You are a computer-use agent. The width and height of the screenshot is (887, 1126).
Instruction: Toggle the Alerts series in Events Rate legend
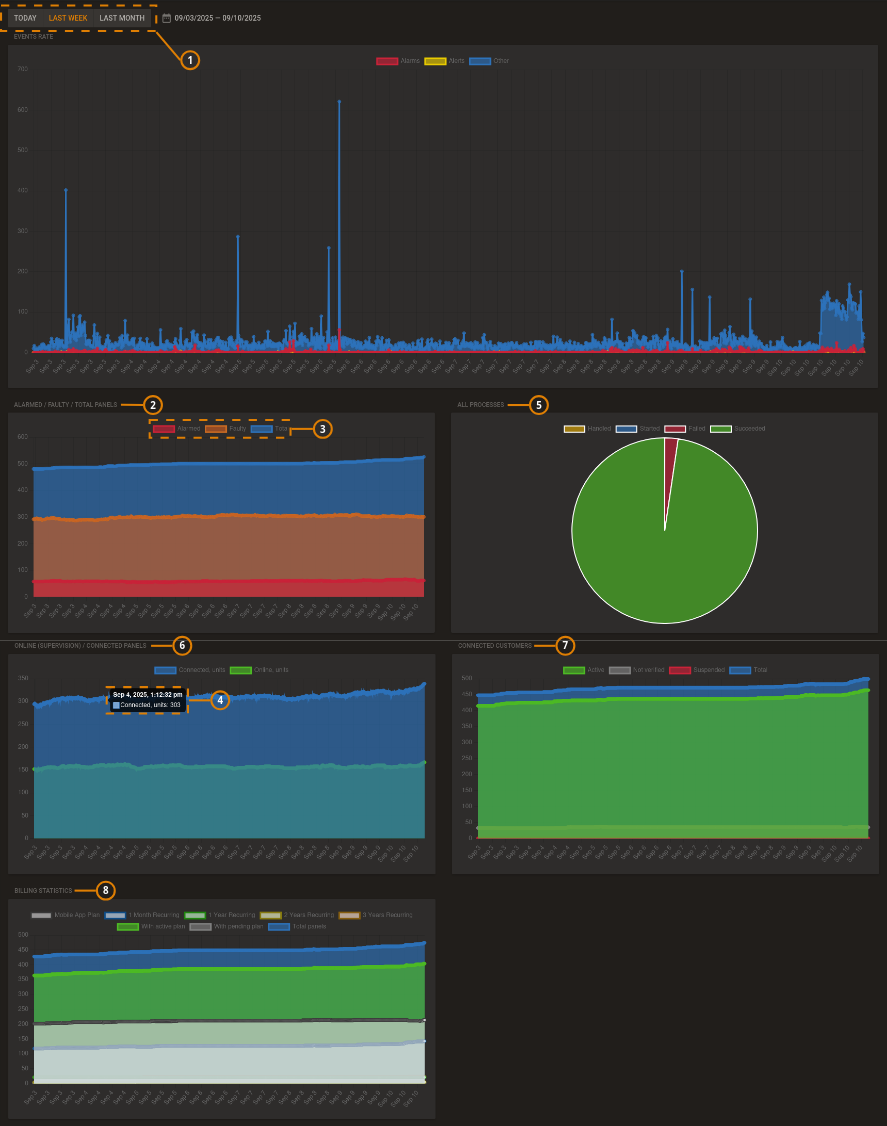(435, 60)
